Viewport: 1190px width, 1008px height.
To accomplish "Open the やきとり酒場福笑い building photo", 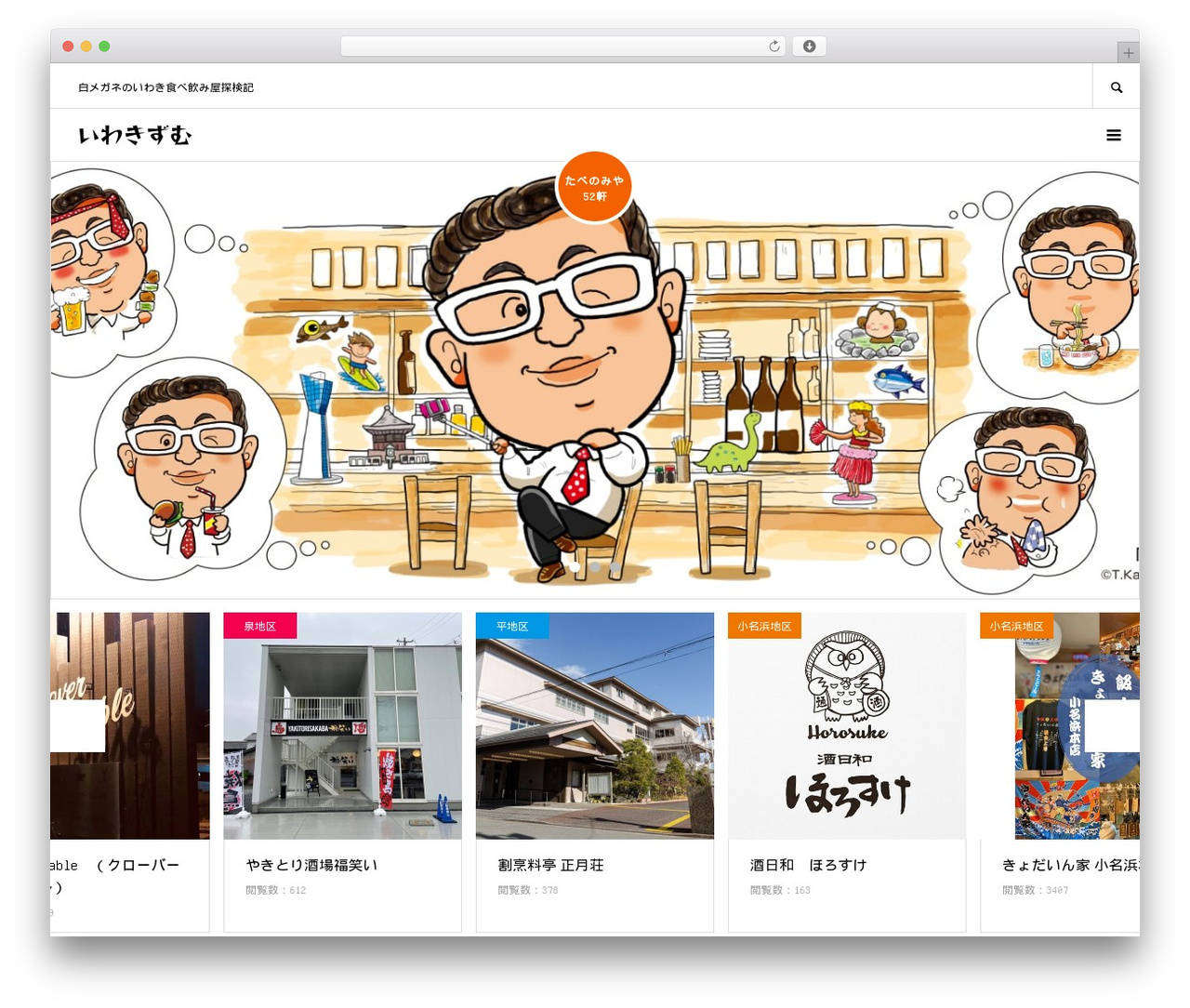I will pos(342,726).
